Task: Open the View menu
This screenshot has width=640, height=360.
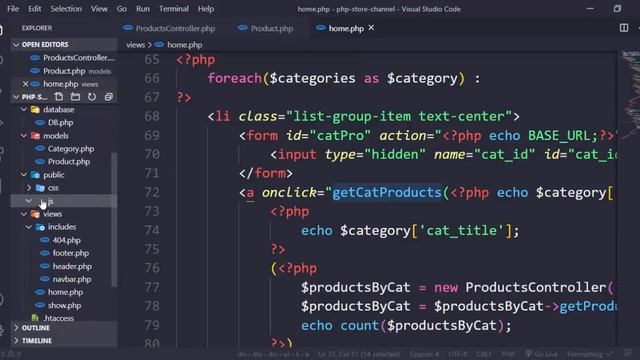Action: pyautogui.click(x=99, y=9)
